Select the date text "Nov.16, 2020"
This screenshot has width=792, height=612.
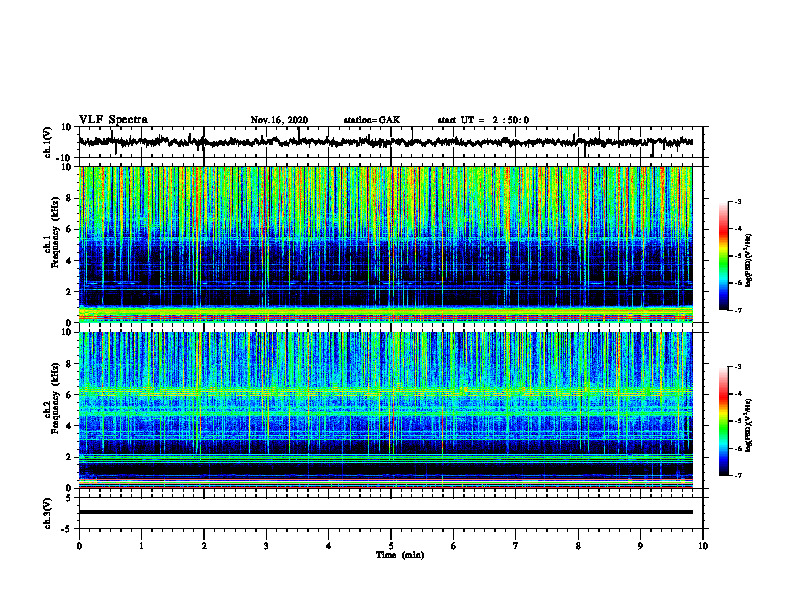click(279, 120)
